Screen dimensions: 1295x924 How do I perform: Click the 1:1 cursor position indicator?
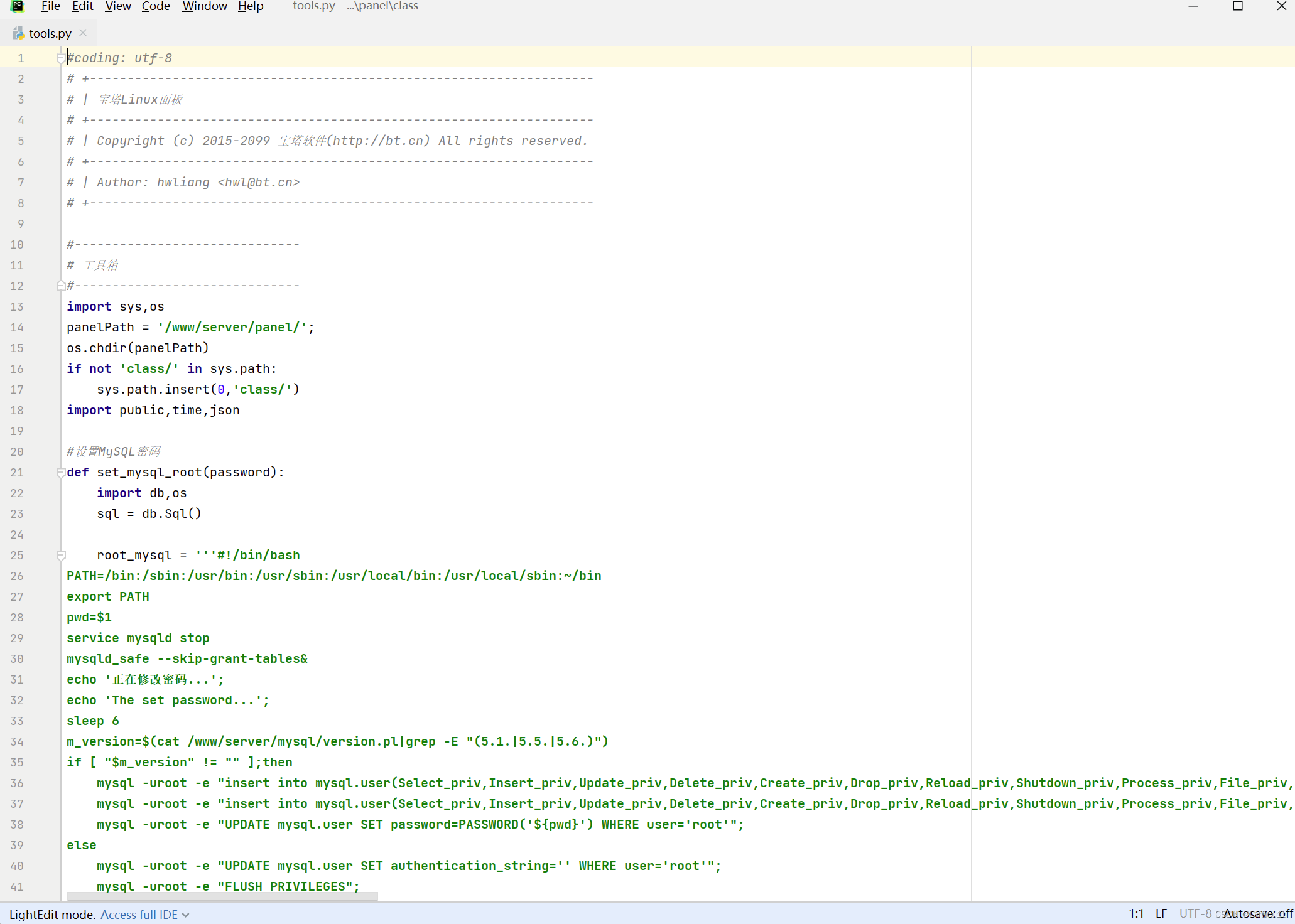1136,914
